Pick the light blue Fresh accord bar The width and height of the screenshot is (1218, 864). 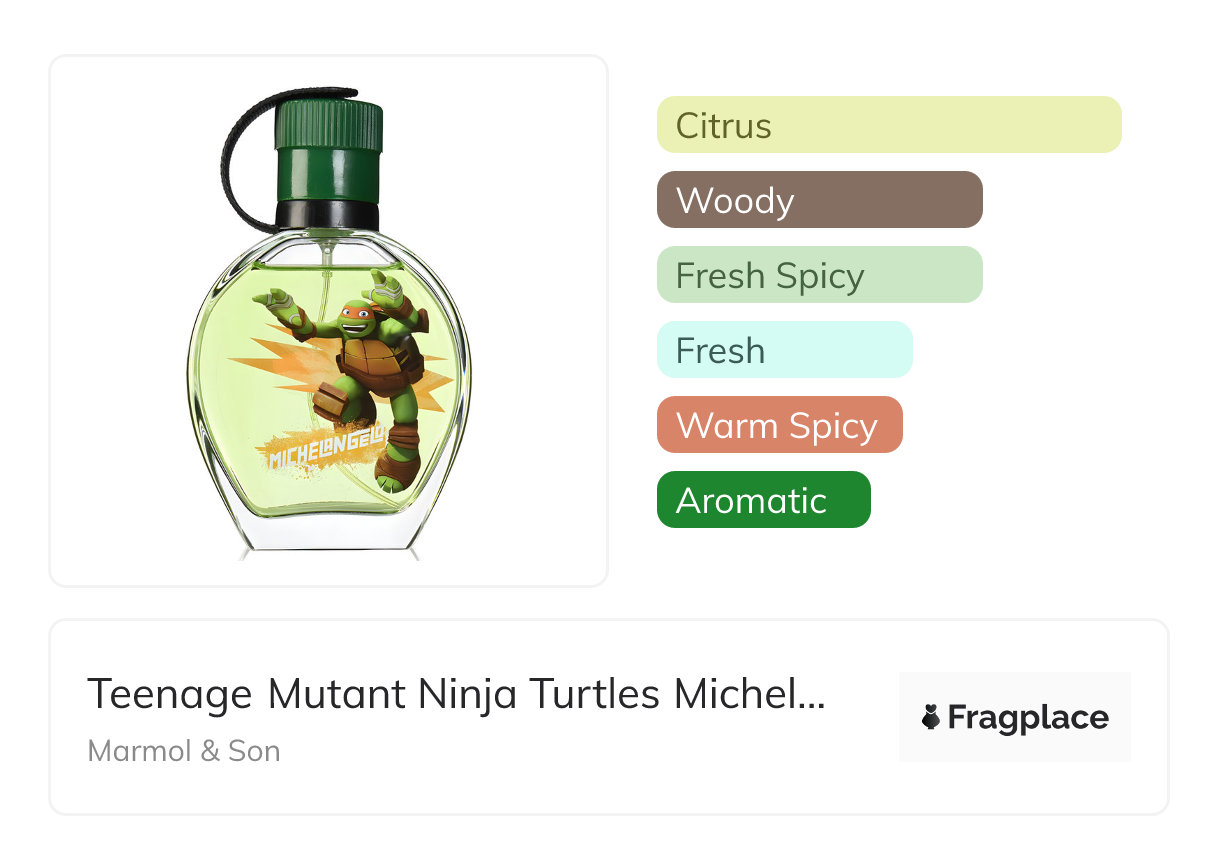(x=784, y=350)
